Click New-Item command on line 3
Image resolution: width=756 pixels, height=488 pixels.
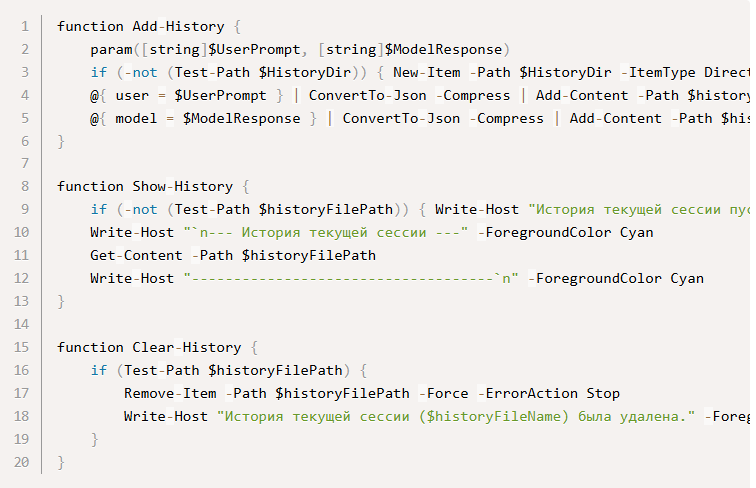pyautogui.click(x=430, y=72)
